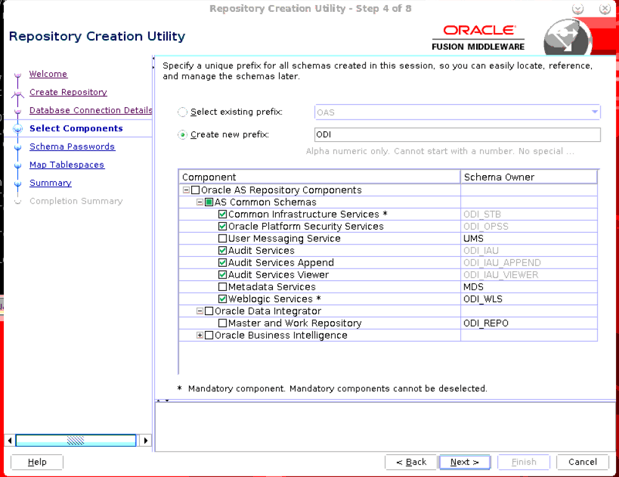The image size is (619, 477).
Task: Click Map Tablespaces step marker icon
Action: tap(17, 165)
